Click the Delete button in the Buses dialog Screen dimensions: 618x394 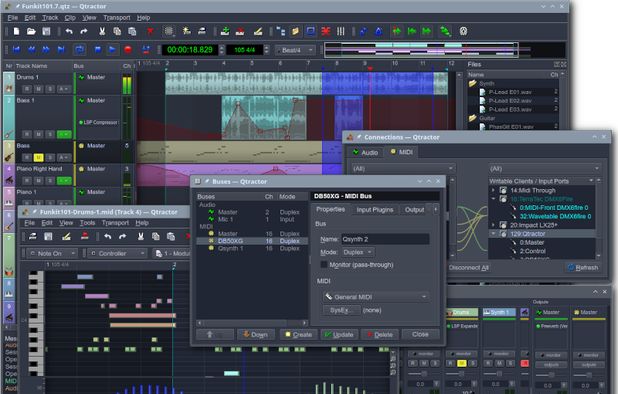click(380, 335)
